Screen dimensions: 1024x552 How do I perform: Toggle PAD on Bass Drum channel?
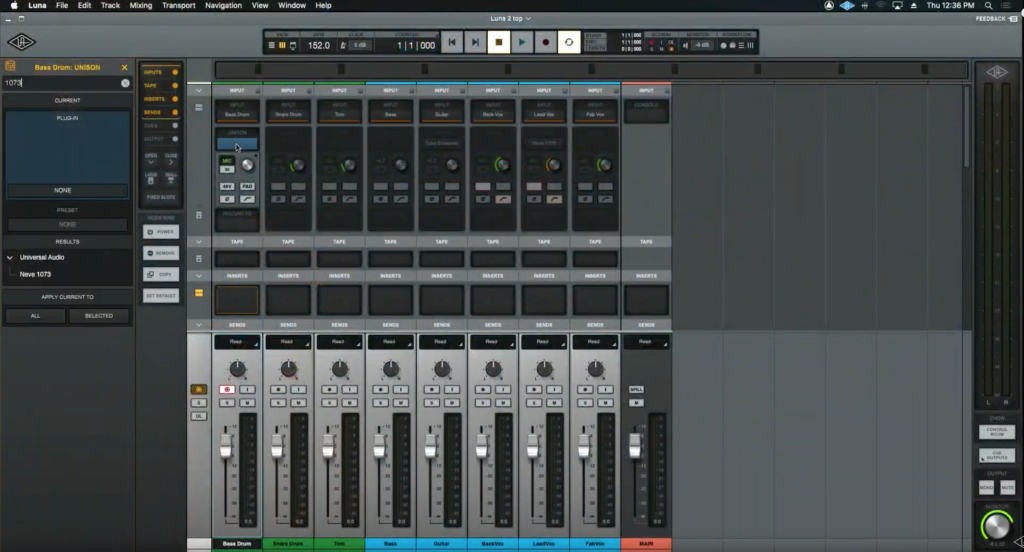(248, 186)
